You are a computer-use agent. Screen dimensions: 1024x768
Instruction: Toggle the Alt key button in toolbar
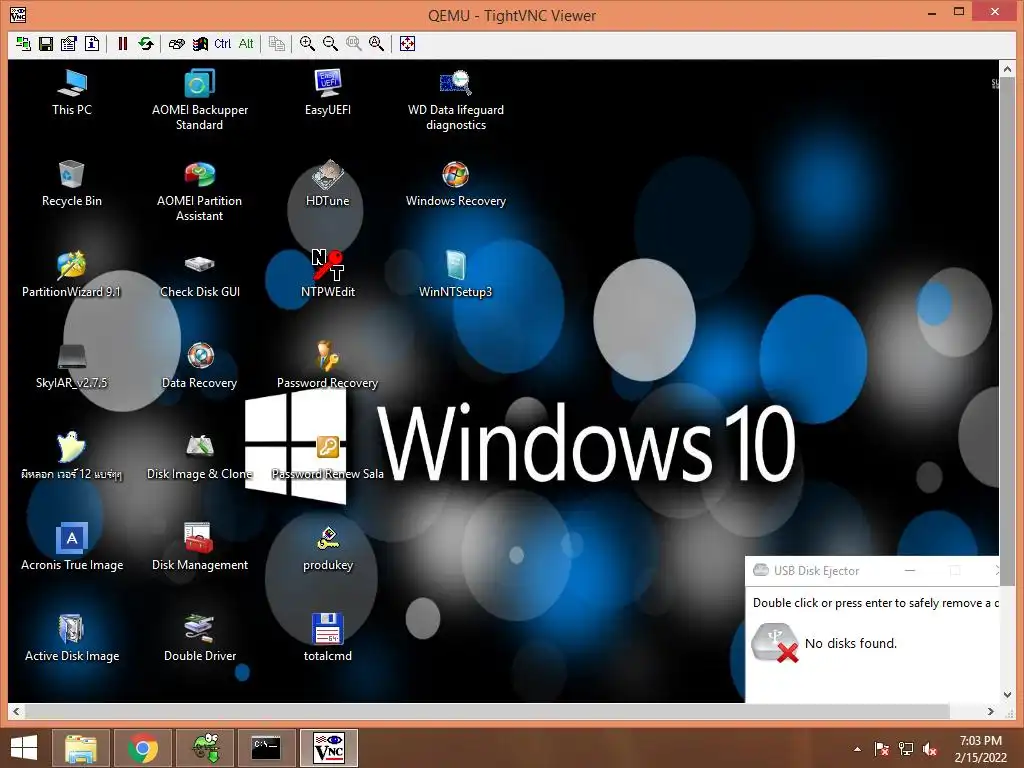246,44
